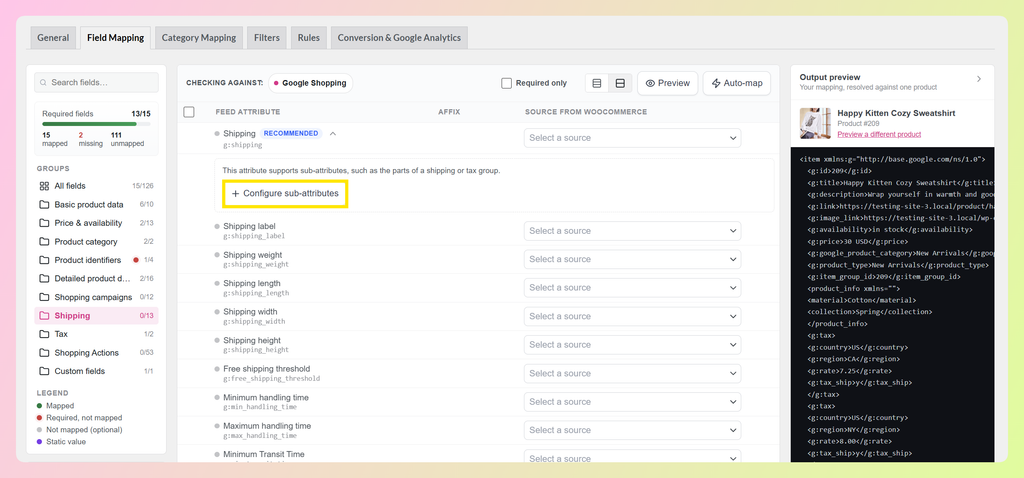Click the Product identifiers folder icon
The width and height of the screenshot is (1024, 478).
44,260
